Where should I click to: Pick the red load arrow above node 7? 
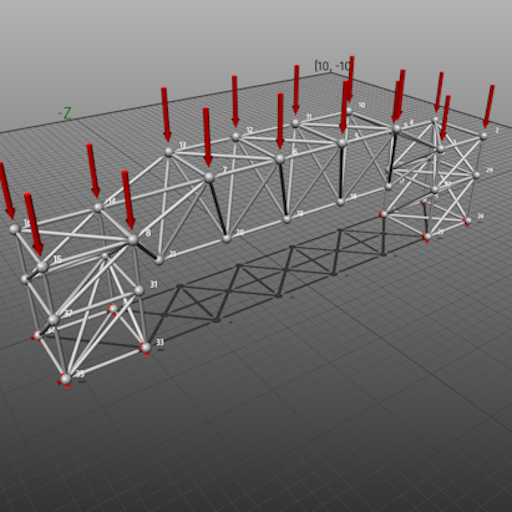click(207, 137)
